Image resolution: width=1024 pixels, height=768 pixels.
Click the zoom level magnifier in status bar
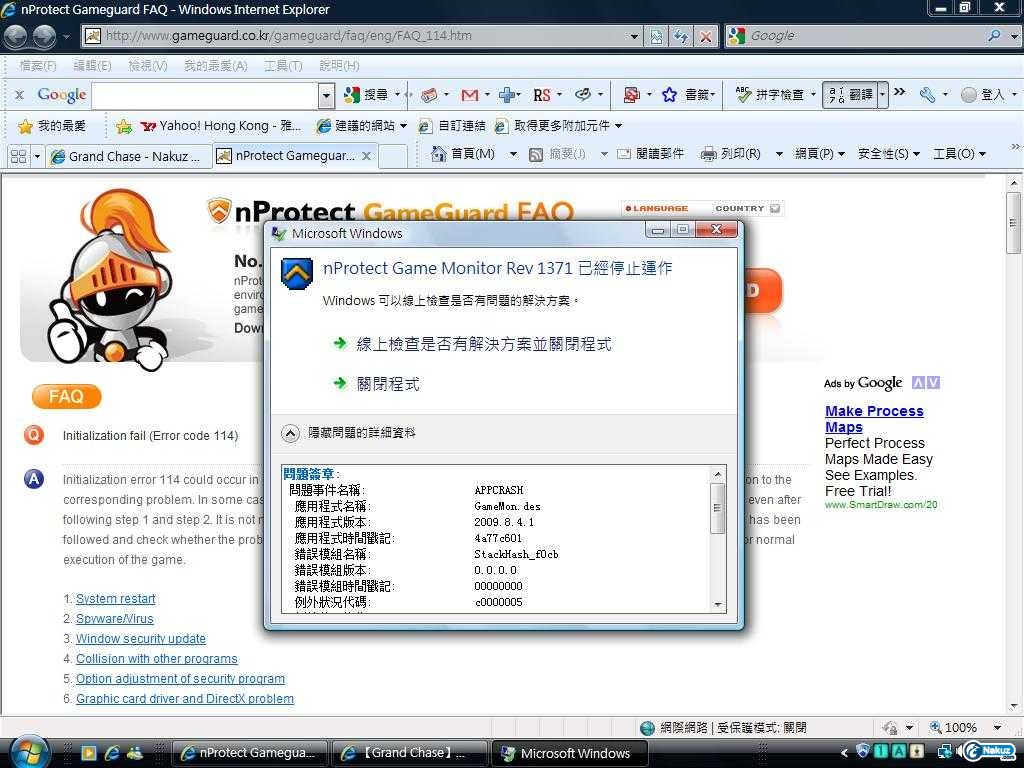coord(936,728)
